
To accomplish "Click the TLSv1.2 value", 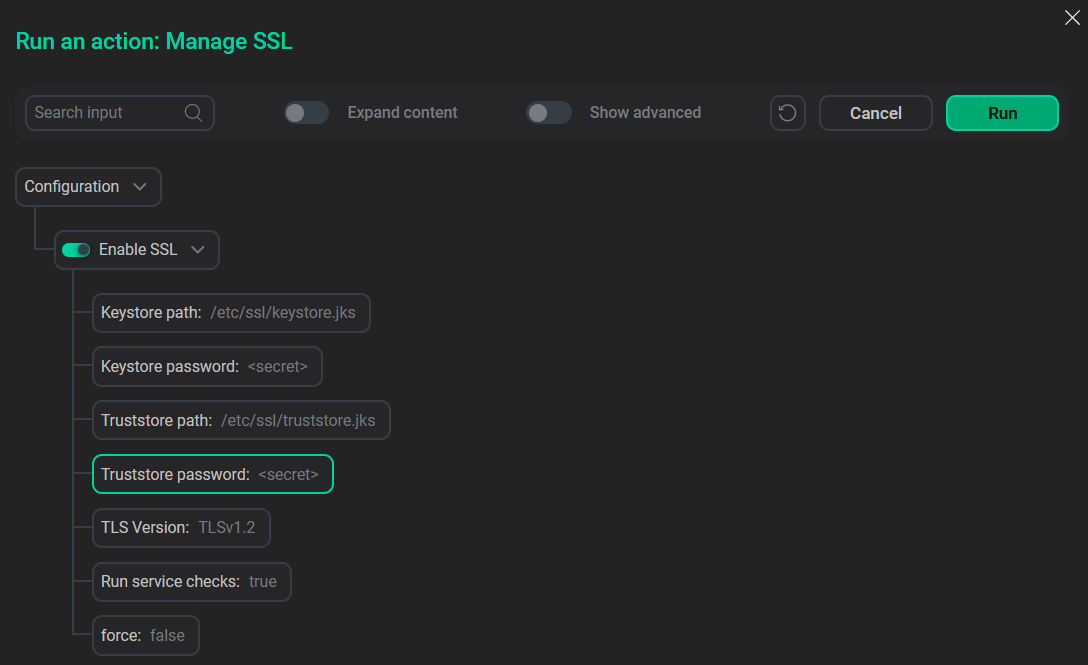I will (227, 528).
